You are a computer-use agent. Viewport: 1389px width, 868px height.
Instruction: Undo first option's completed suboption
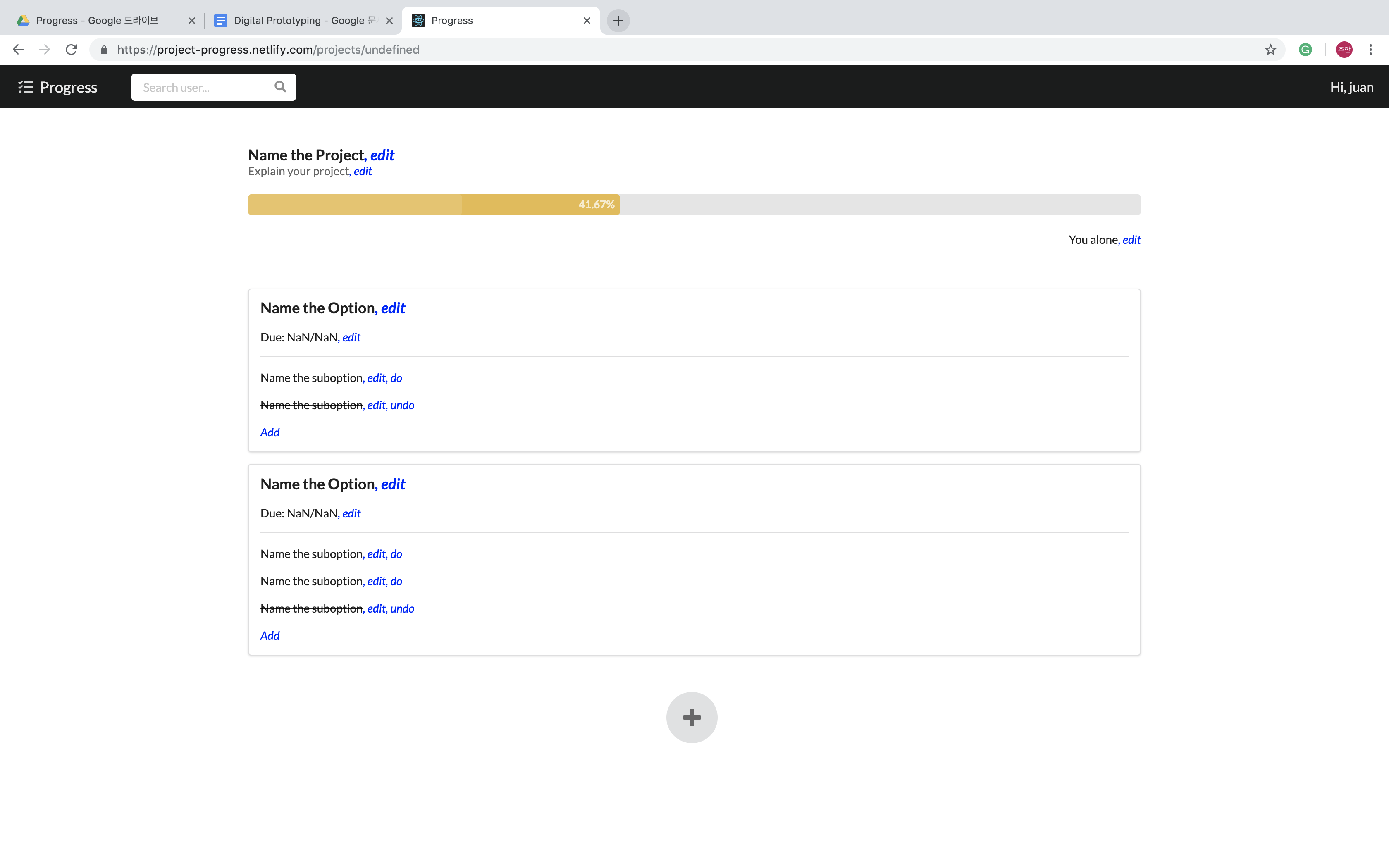pyautogui.click(x=402, y=405)
